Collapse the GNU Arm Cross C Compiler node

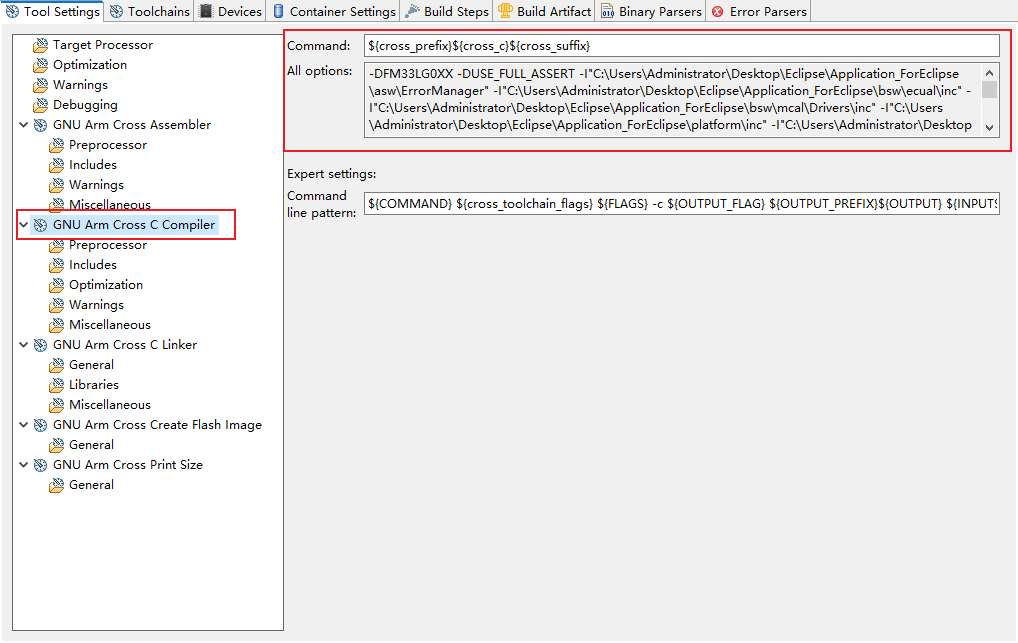pyautogui.click(x=23, y=225)
